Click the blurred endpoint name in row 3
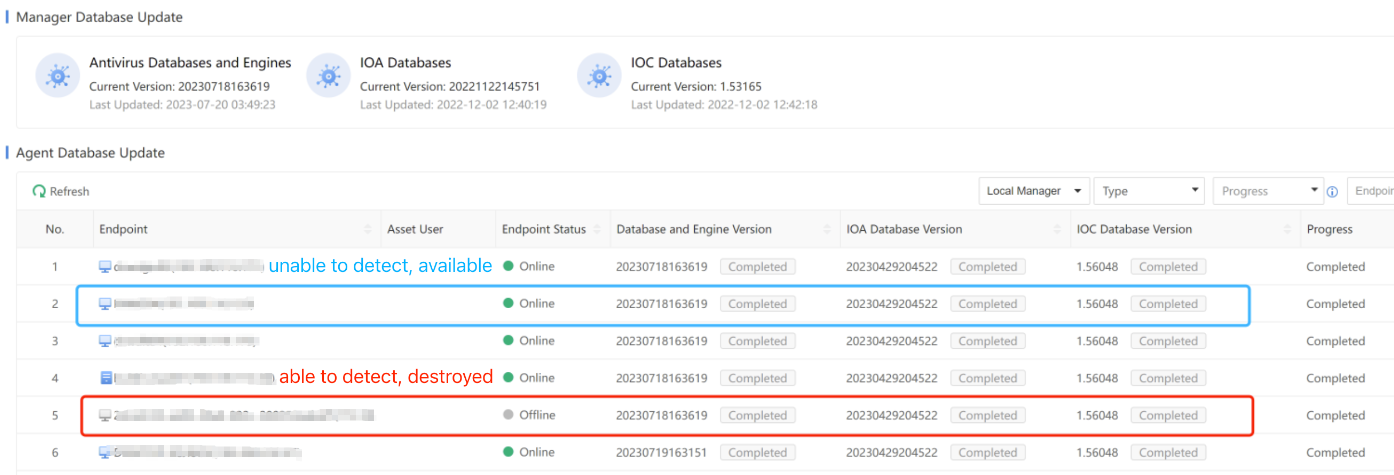 tap(186, 341)
